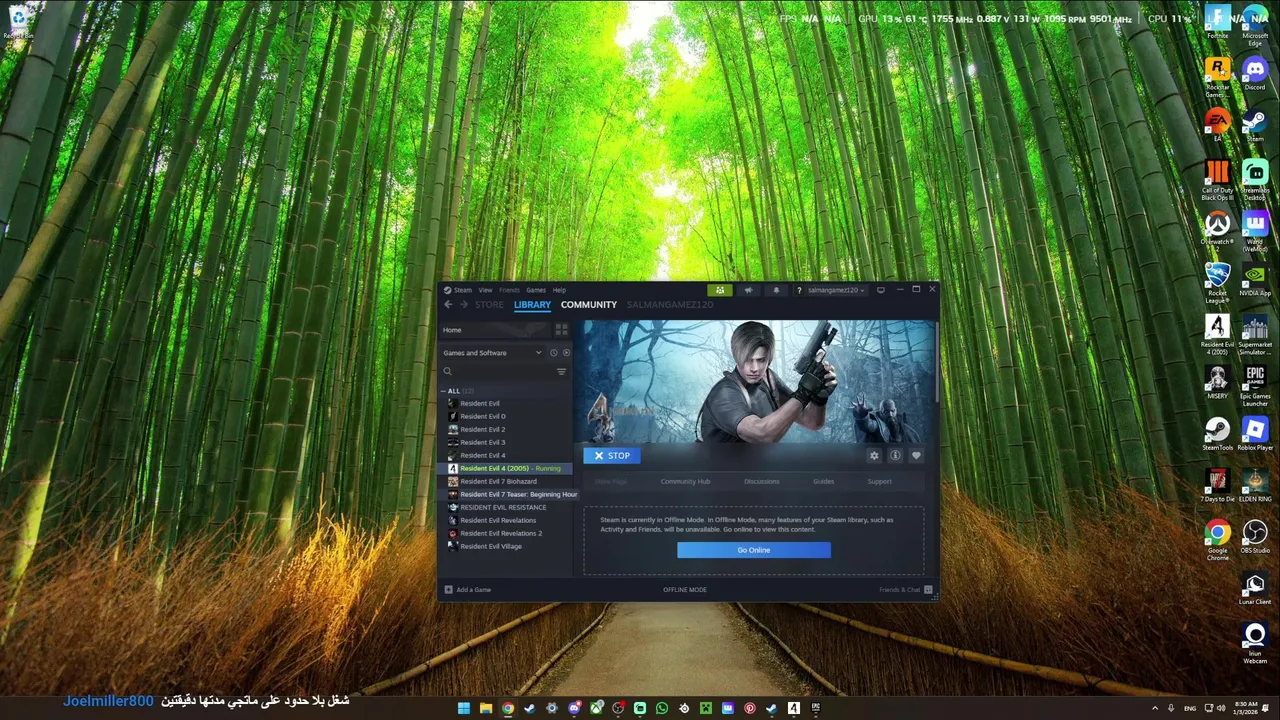Click the library search field
Screen dimensions: 1280x720
point(498,371)
